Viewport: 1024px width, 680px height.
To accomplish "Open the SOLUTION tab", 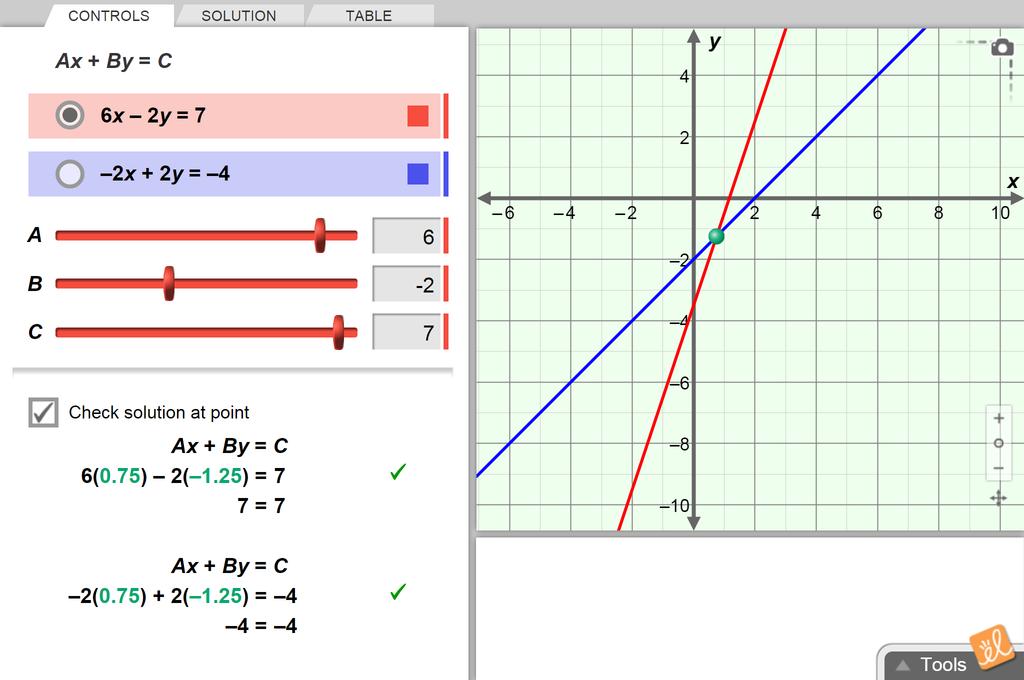I will [x=239, y=16].
